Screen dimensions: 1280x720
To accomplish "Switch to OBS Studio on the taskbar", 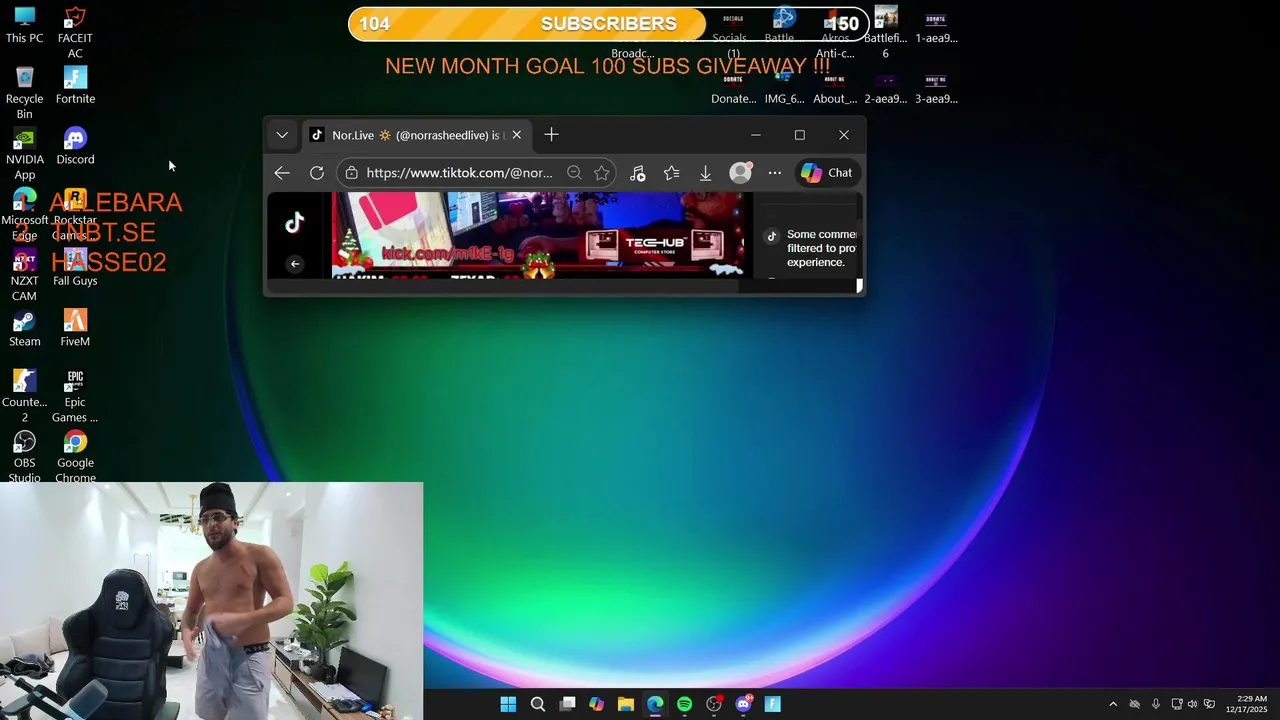I will tap(714, 704).
